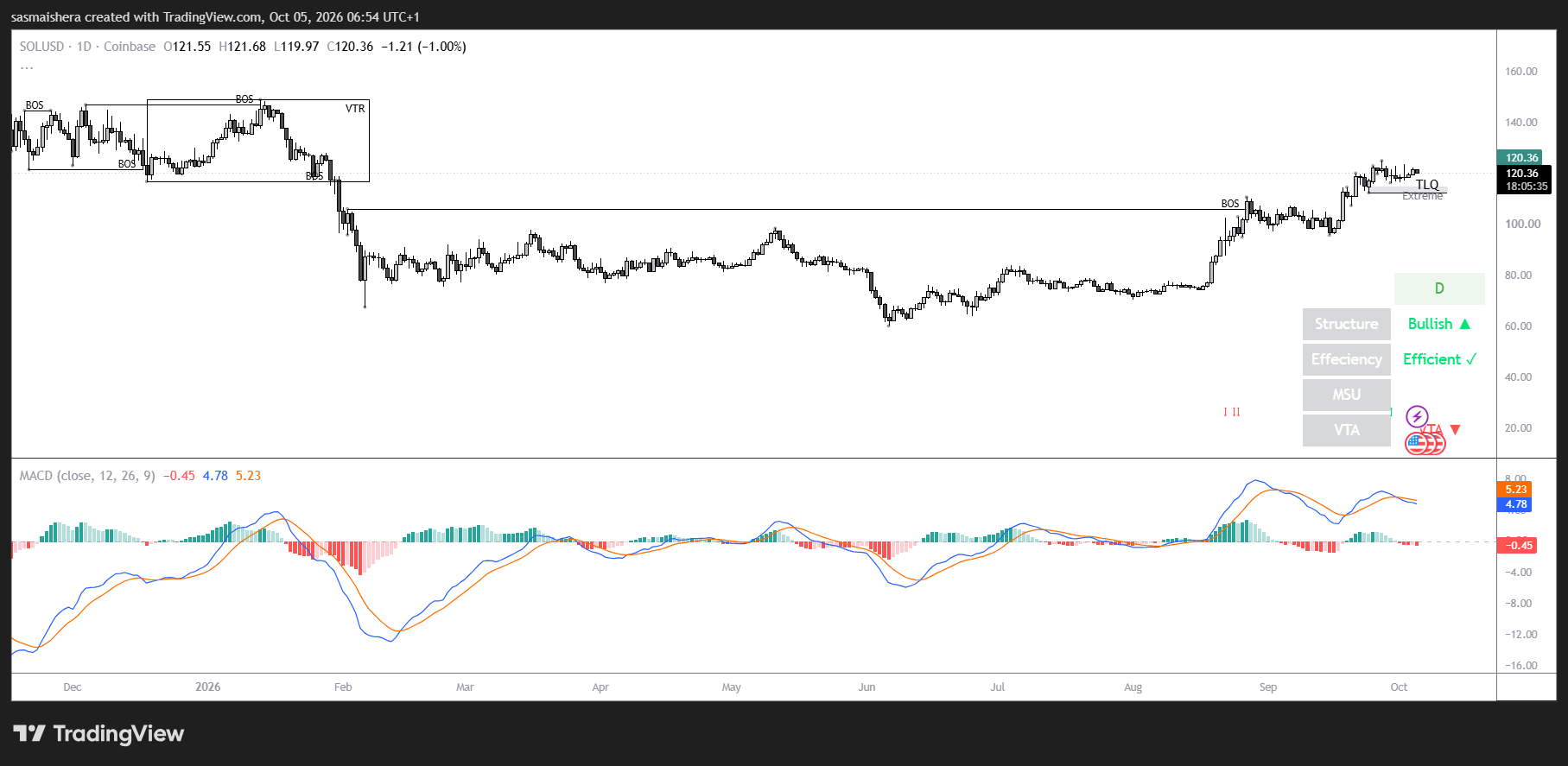Click the 1D interval in the chart legend
The height and width of the screenshot is (766, 1568).
pos(84,47)
